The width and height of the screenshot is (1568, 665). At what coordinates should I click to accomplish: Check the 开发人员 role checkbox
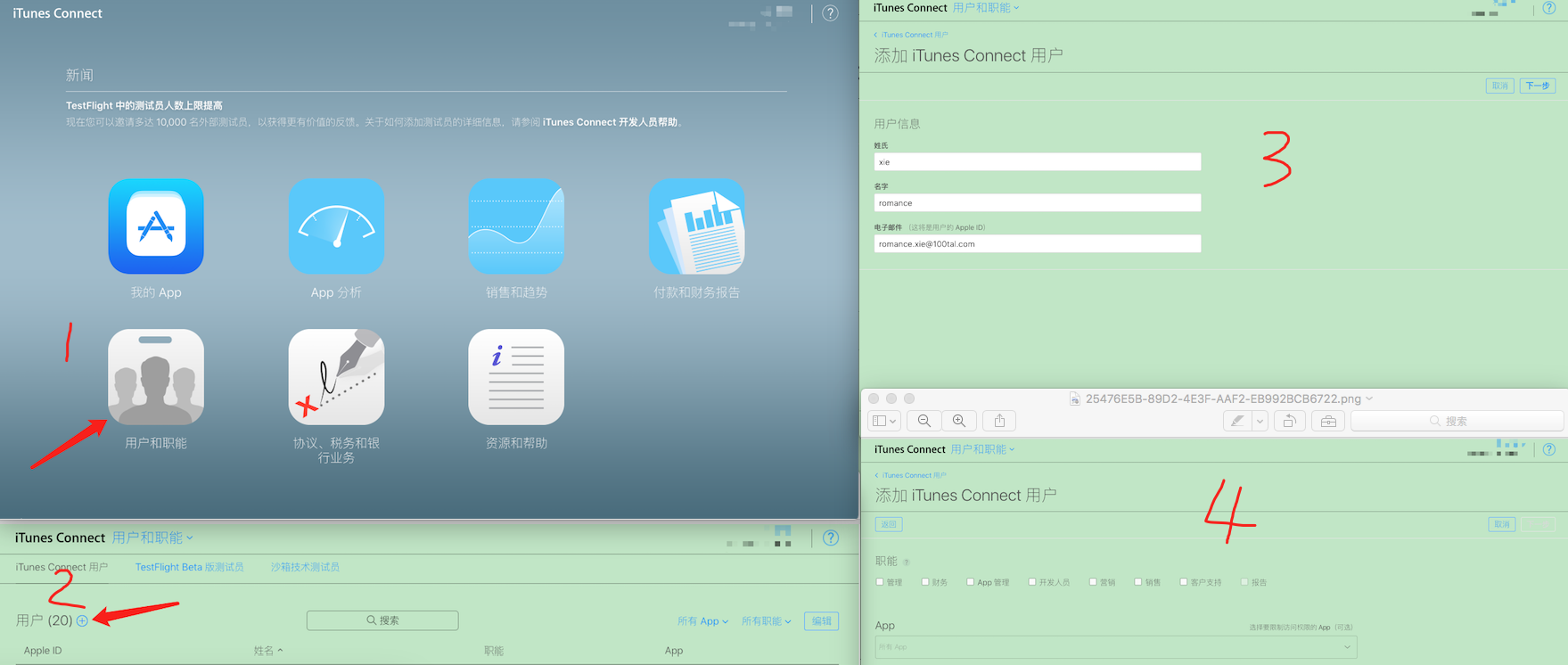click(1031, 582)
